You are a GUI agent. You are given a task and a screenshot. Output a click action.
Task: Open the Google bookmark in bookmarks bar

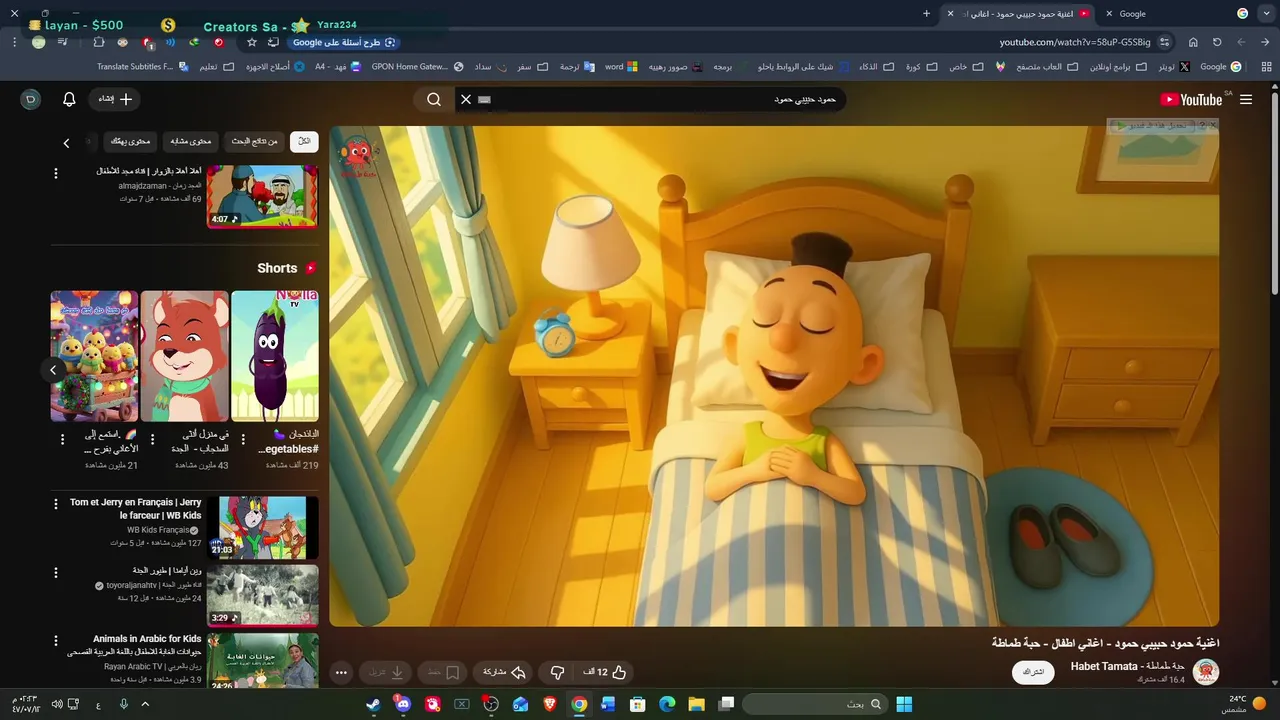[x=1220, y=67]
